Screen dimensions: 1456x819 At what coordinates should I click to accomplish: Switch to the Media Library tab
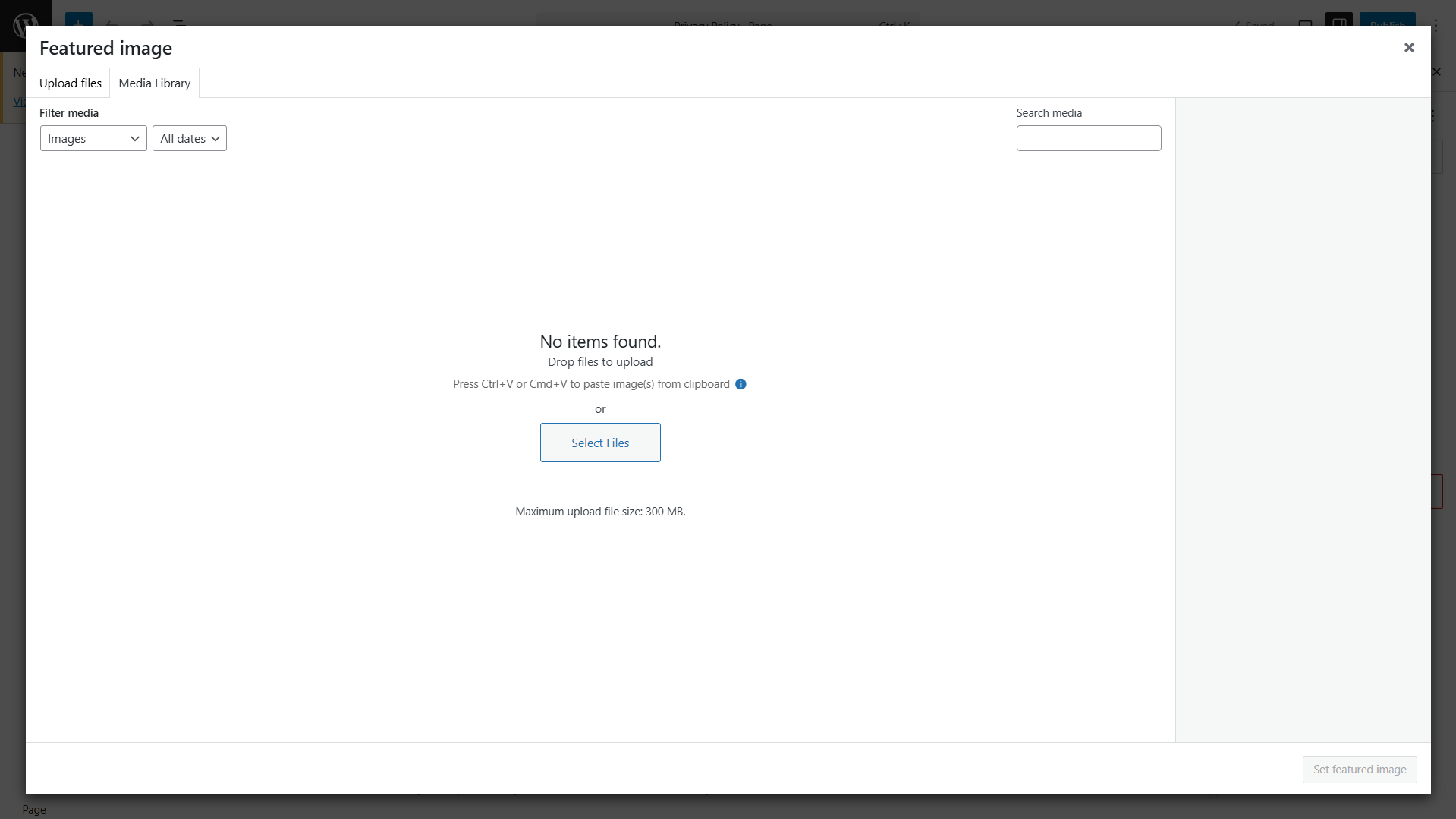pos(154,83)
